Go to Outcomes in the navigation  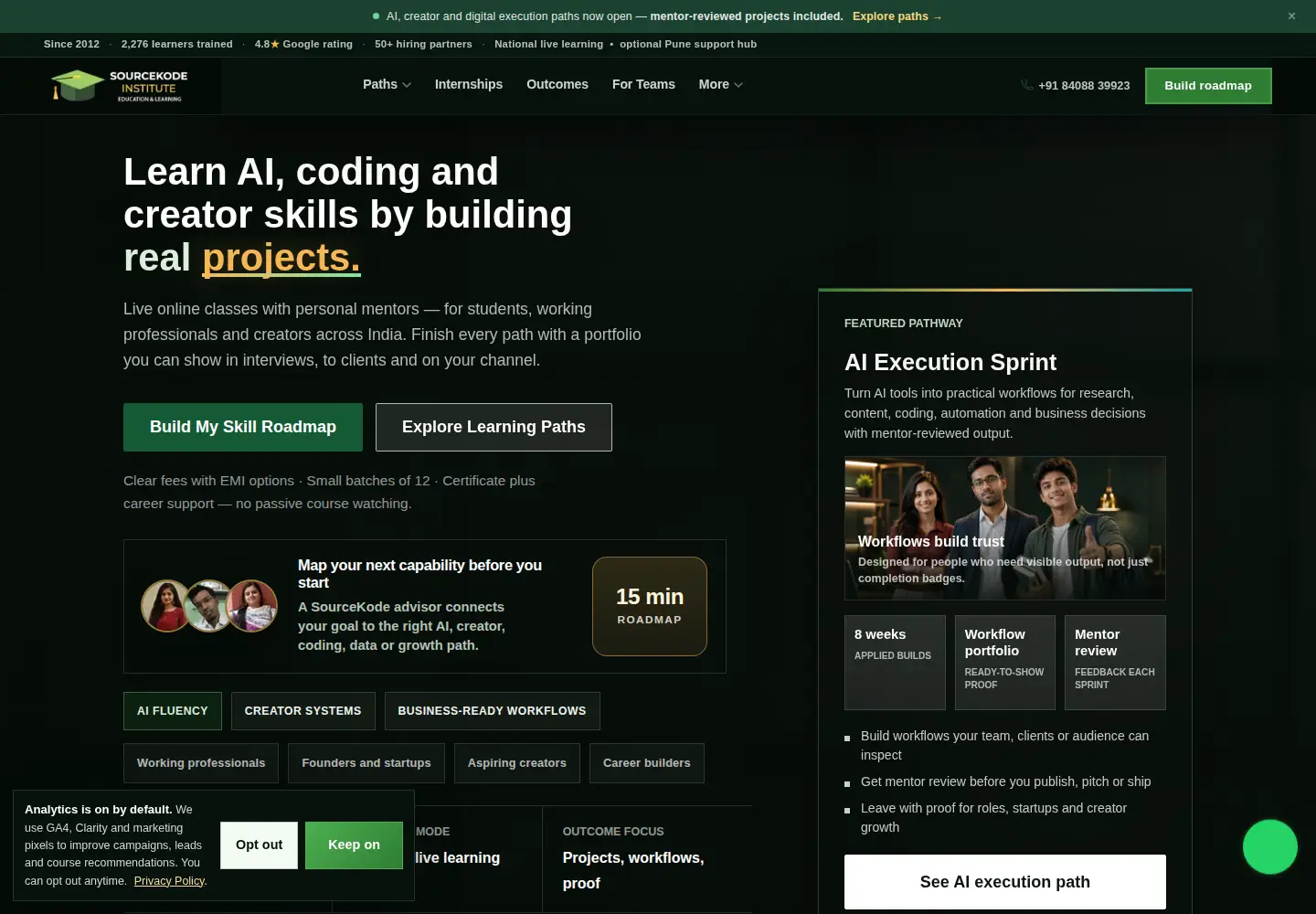pyautogui.click(x=557, y=84)
